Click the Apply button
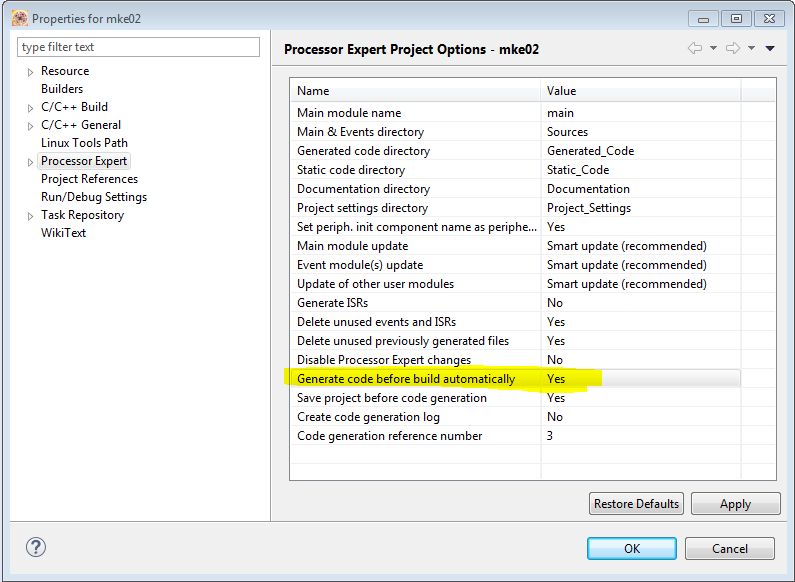 [735, 504]
